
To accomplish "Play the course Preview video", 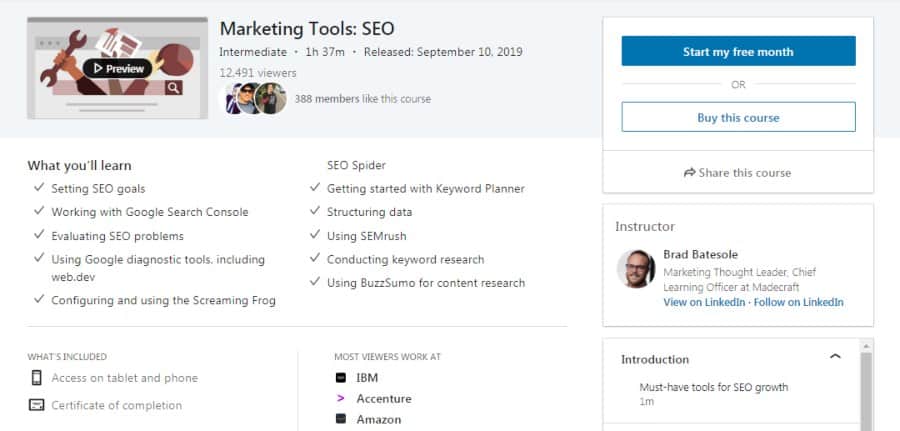I will 118,69.
